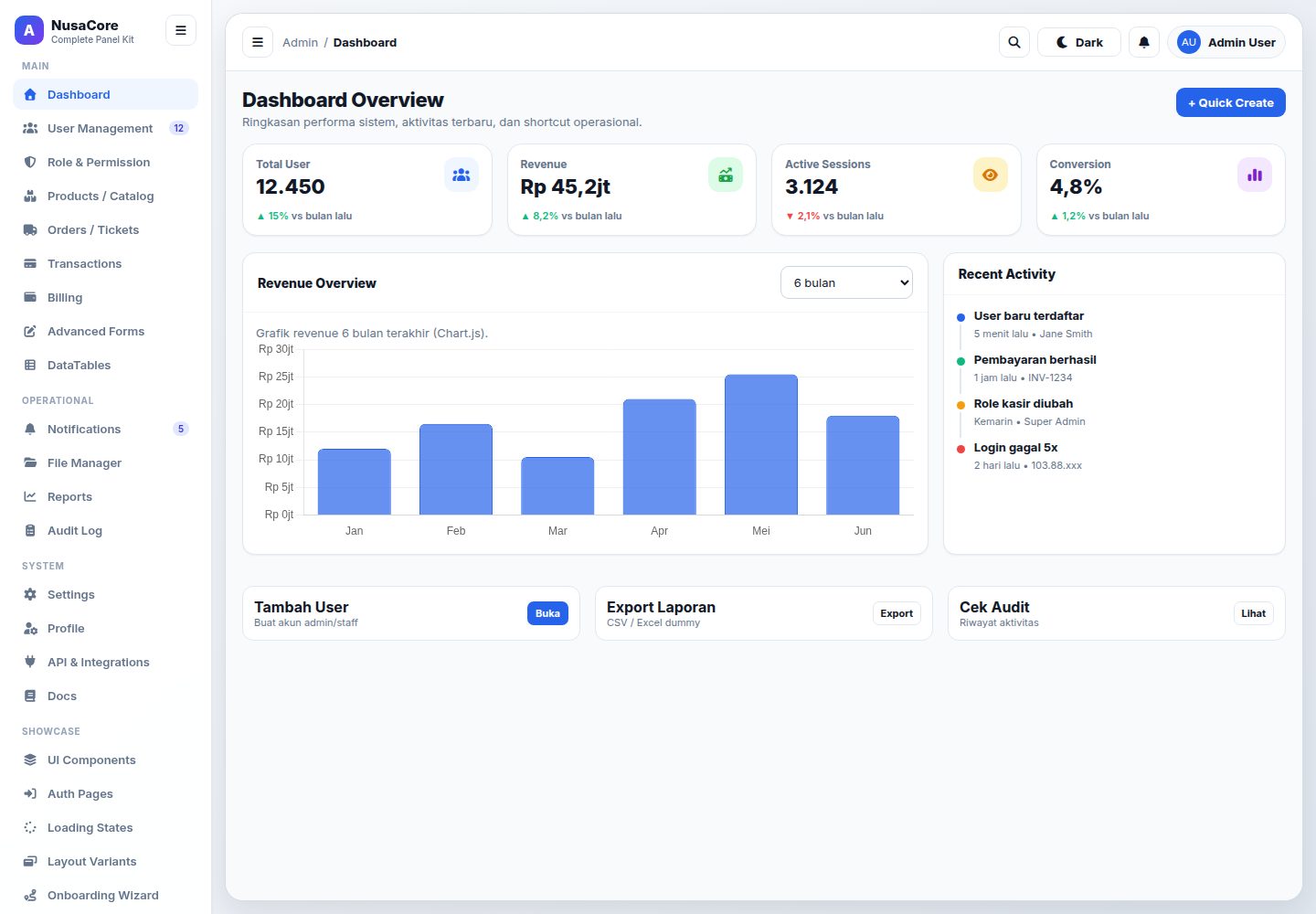The height and width of the screenshot is (914, 1316).
Task: Open Onboarding Wizard page
Action: 106,895
